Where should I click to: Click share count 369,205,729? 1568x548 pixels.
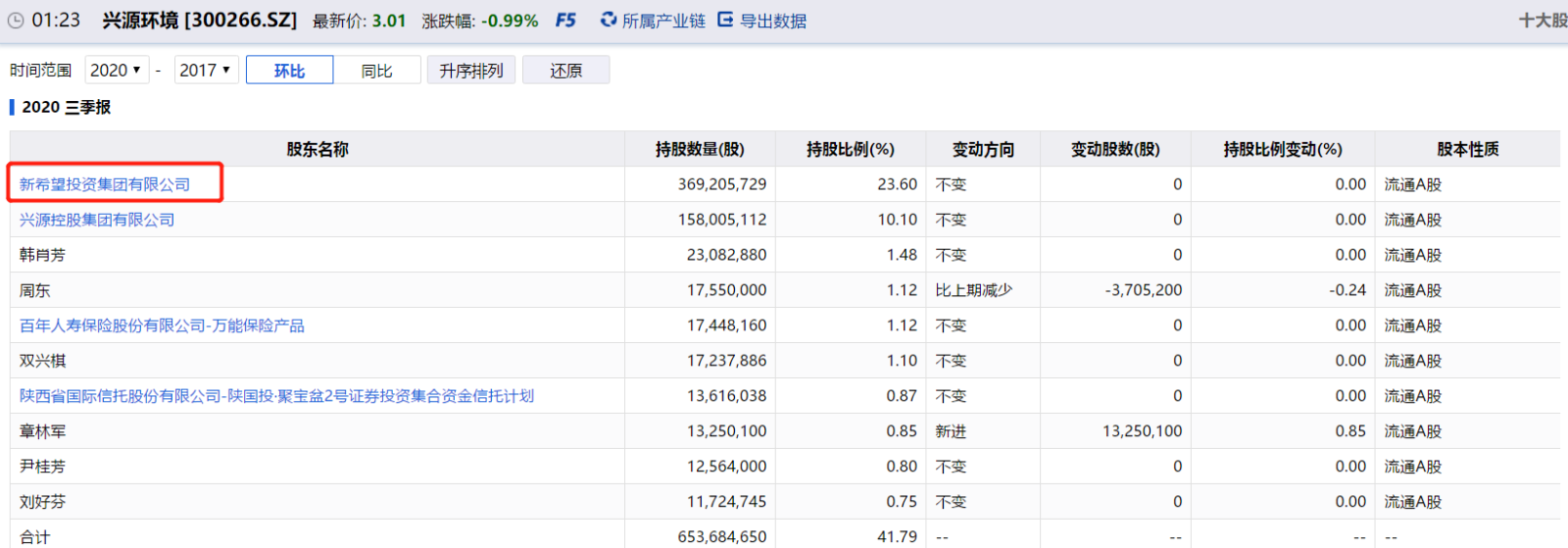tap(722, 184)
